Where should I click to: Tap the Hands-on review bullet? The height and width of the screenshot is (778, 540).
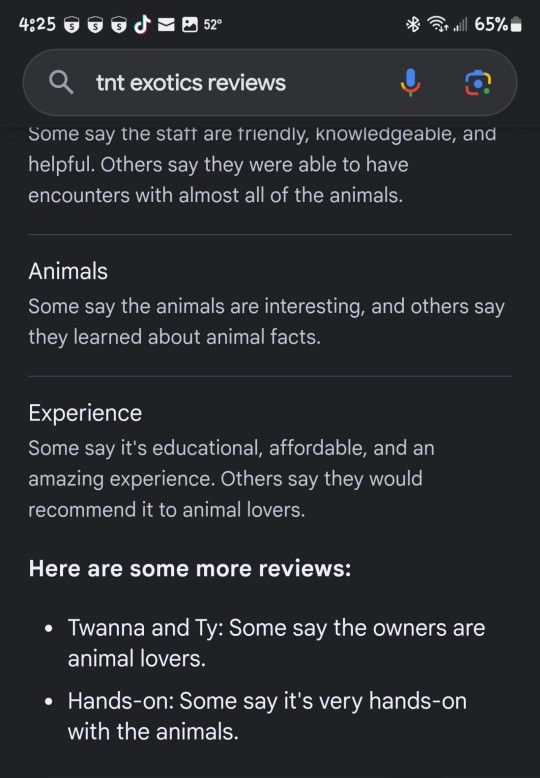pos(267,716)
